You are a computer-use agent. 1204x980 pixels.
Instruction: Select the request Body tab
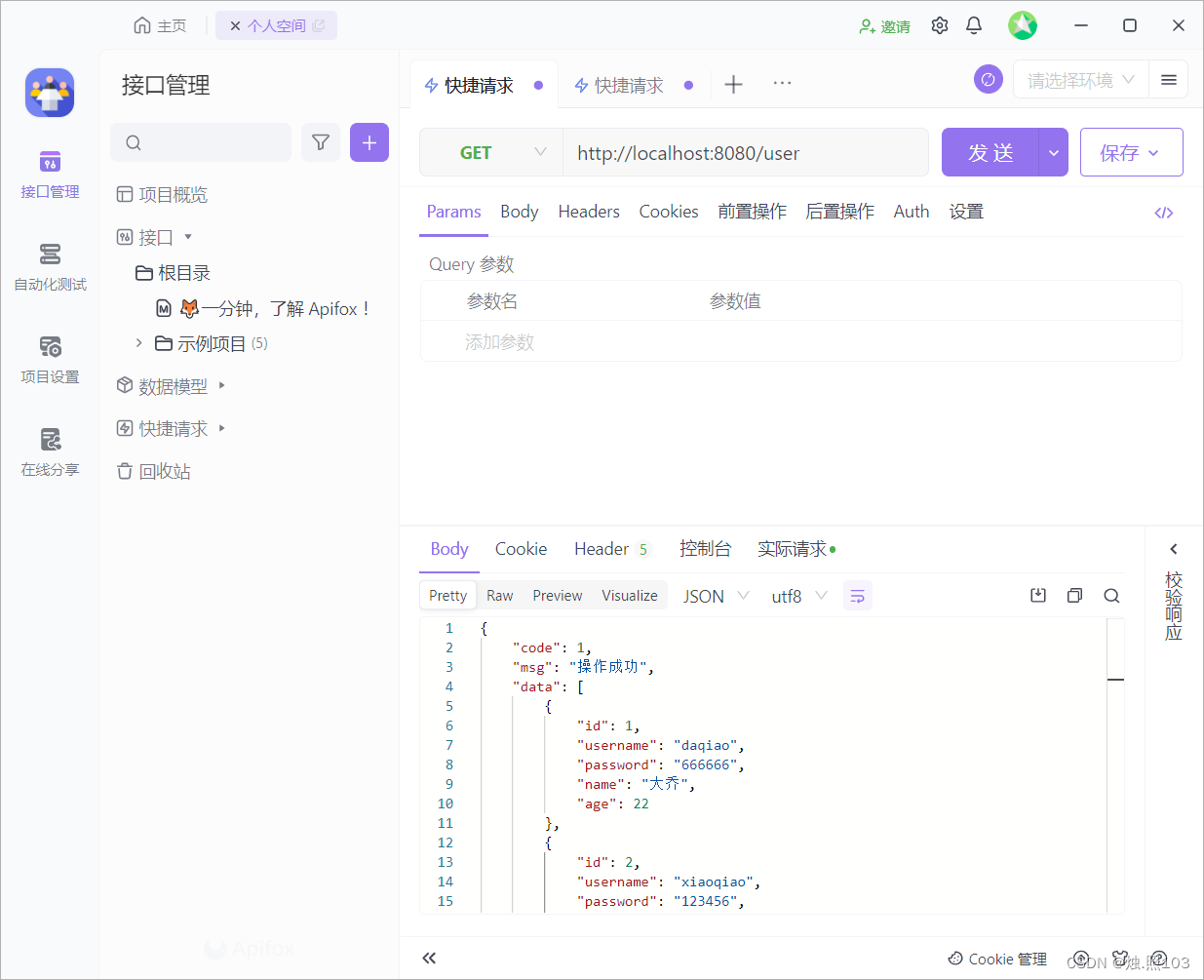[x=520, y=212]
